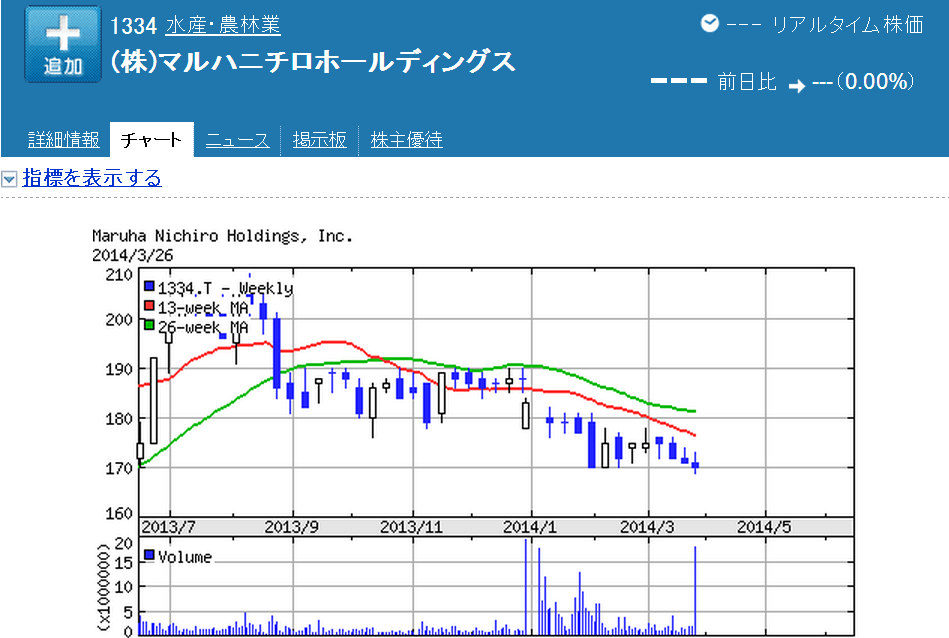This screenshot has height=638, width=949.
Task: Click the 170 price axis label
Action: click(119, 469)
